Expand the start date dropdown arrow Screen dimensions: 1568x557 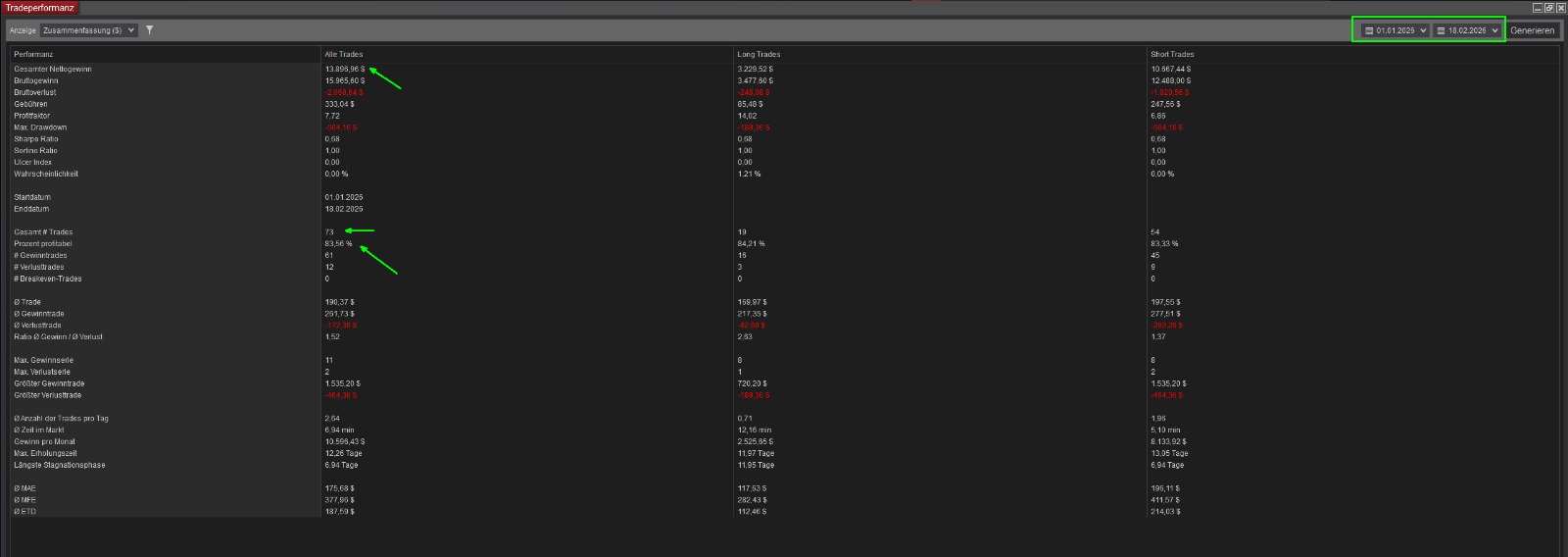[1423, 30]
